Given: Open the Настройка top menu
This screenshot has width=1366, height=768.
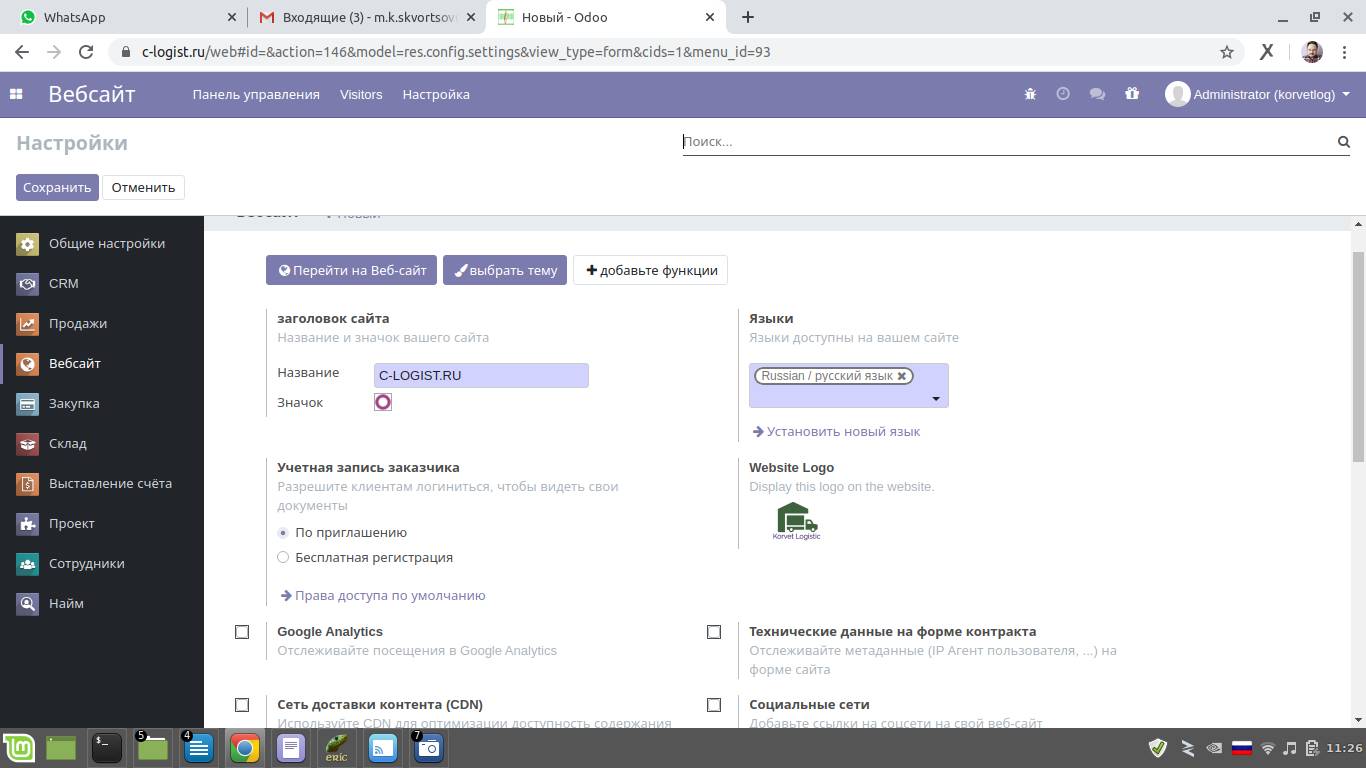Looking at the screenshot, I should point(436,94).
